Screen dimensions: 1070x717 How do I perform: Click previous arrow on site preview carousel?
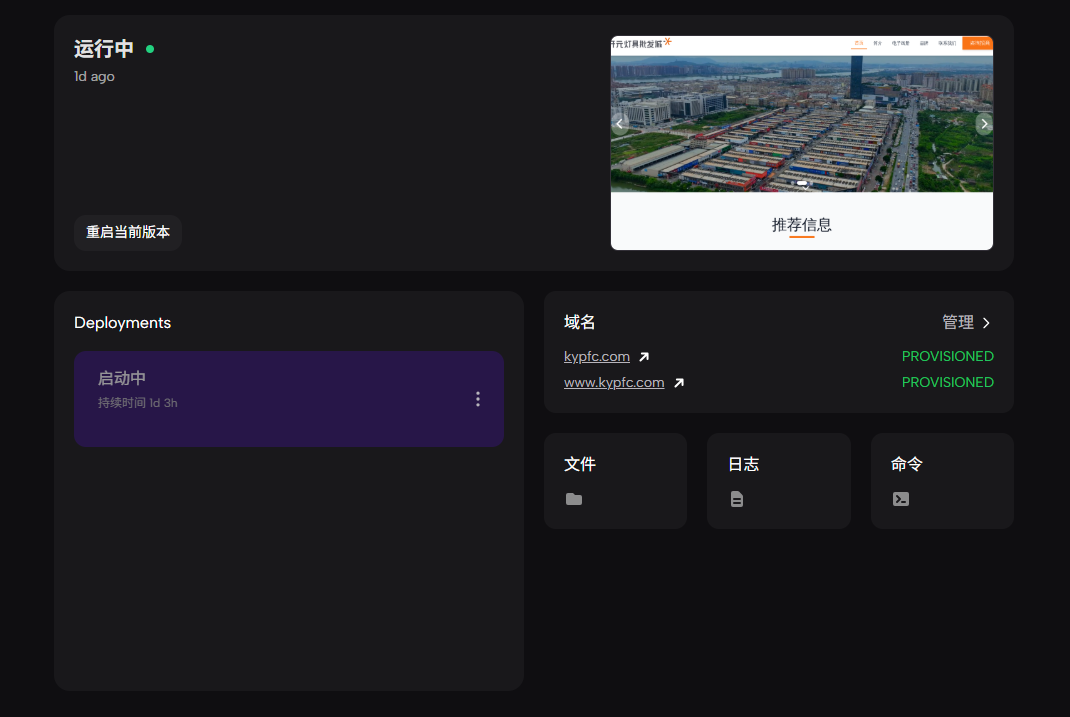pos(620,124)
